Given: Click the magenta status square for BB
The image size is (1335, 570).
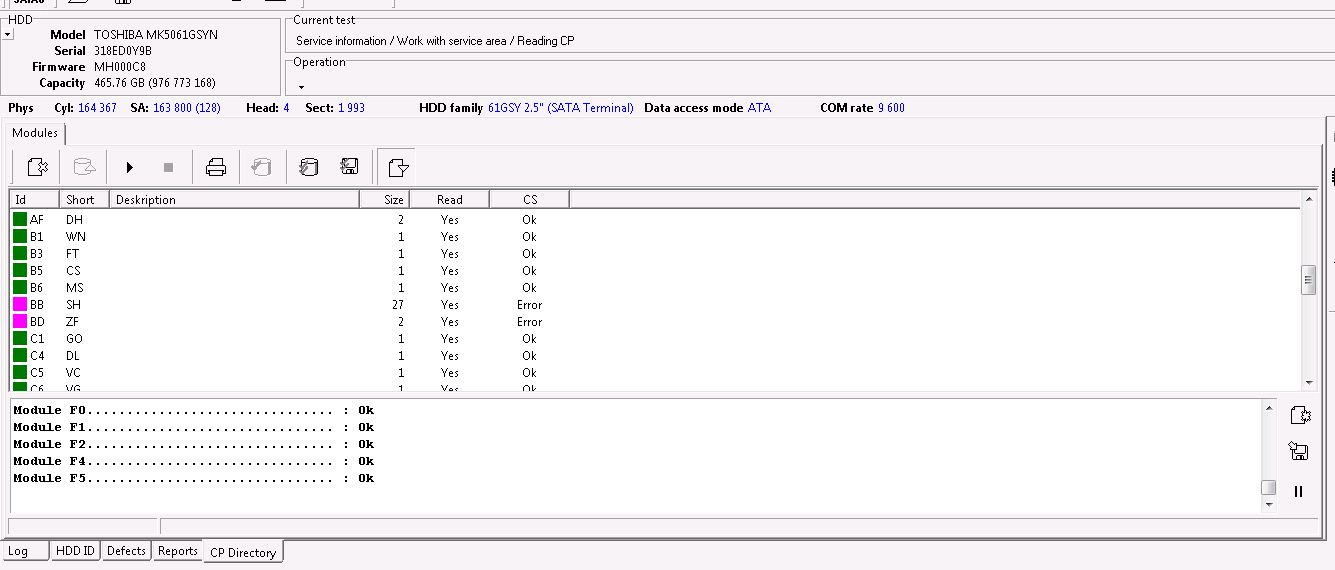Looking at the screenshot, I should coord(20,304).
